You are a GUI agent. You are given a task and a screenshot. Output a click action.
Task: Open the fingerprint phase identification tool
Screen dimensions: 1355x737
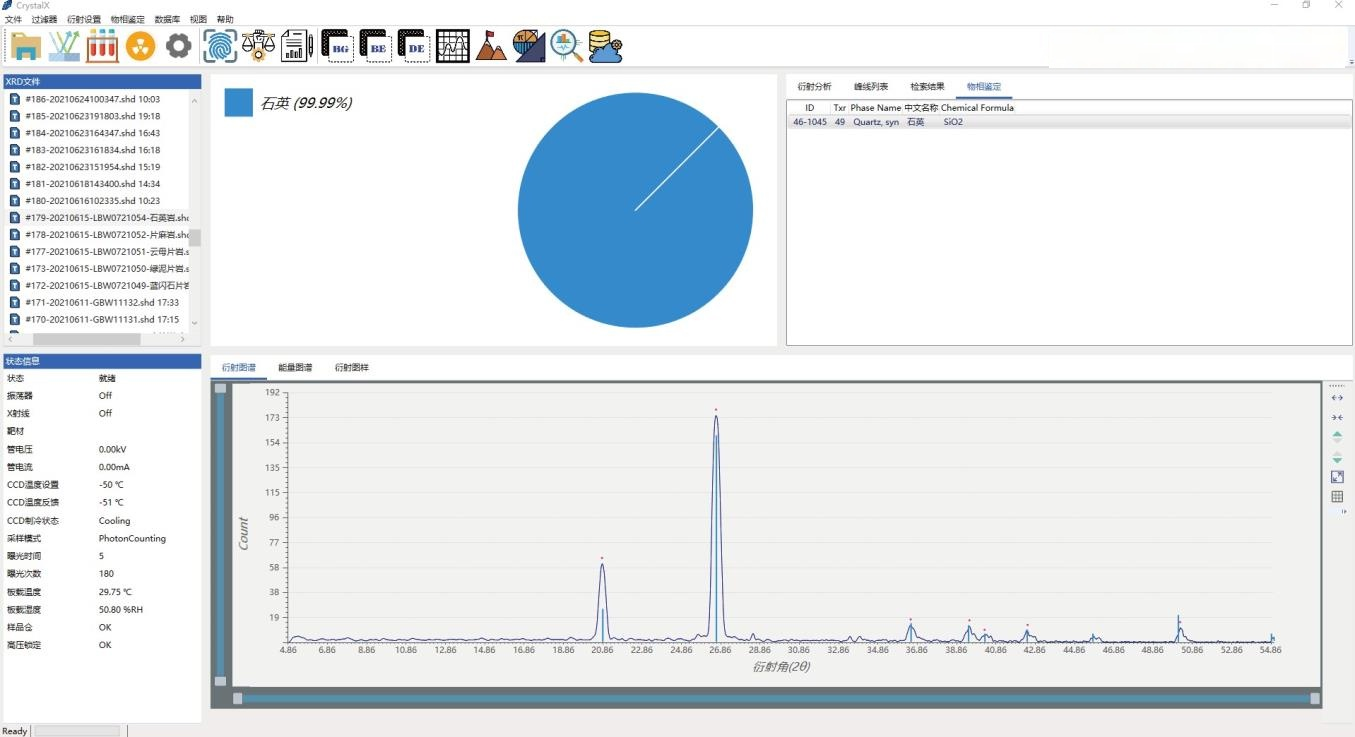point(220,46)
